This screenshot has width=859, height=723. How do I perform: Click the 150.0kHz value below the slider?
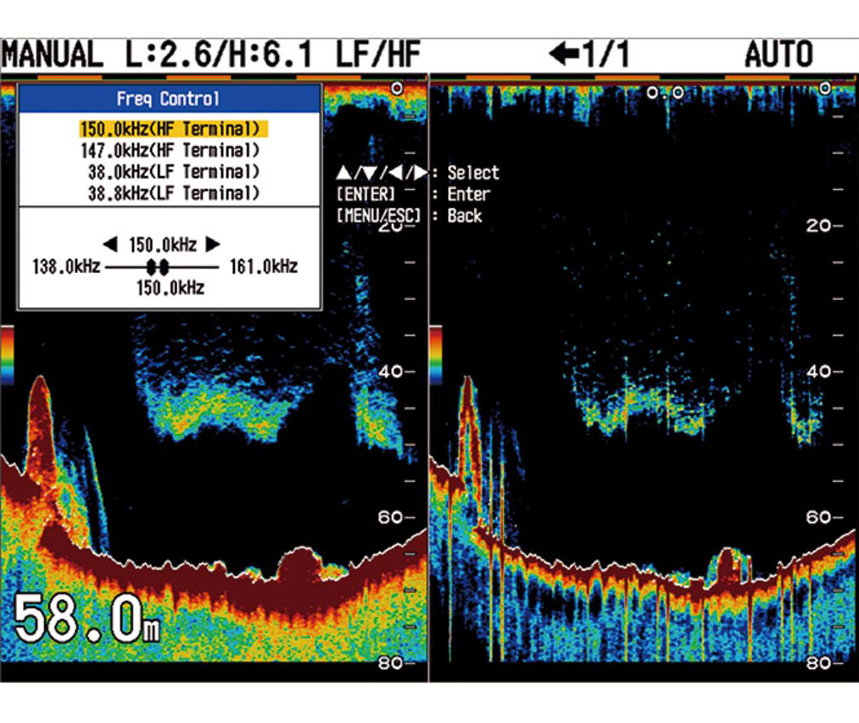click(170, 288)
